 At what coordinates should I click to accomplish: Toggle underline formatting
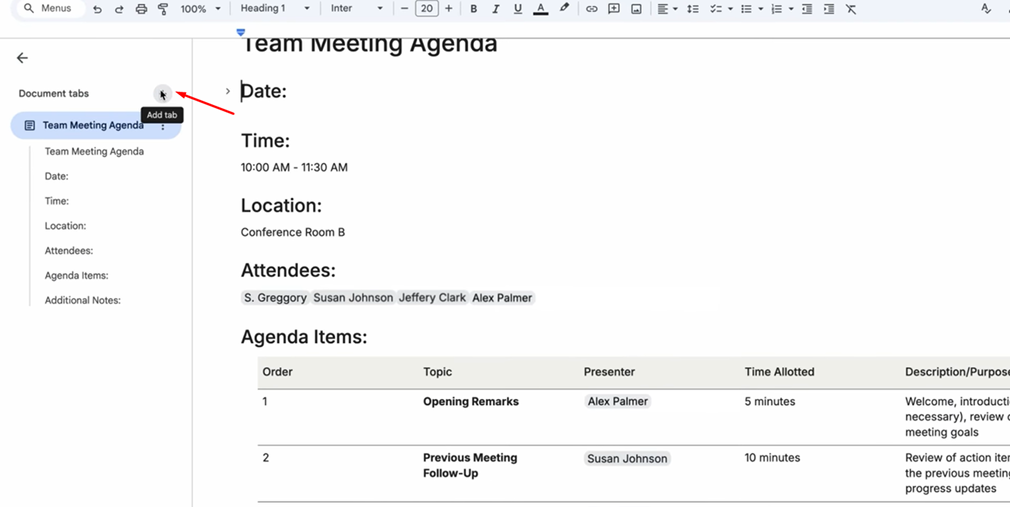click(x=517, y=9)
